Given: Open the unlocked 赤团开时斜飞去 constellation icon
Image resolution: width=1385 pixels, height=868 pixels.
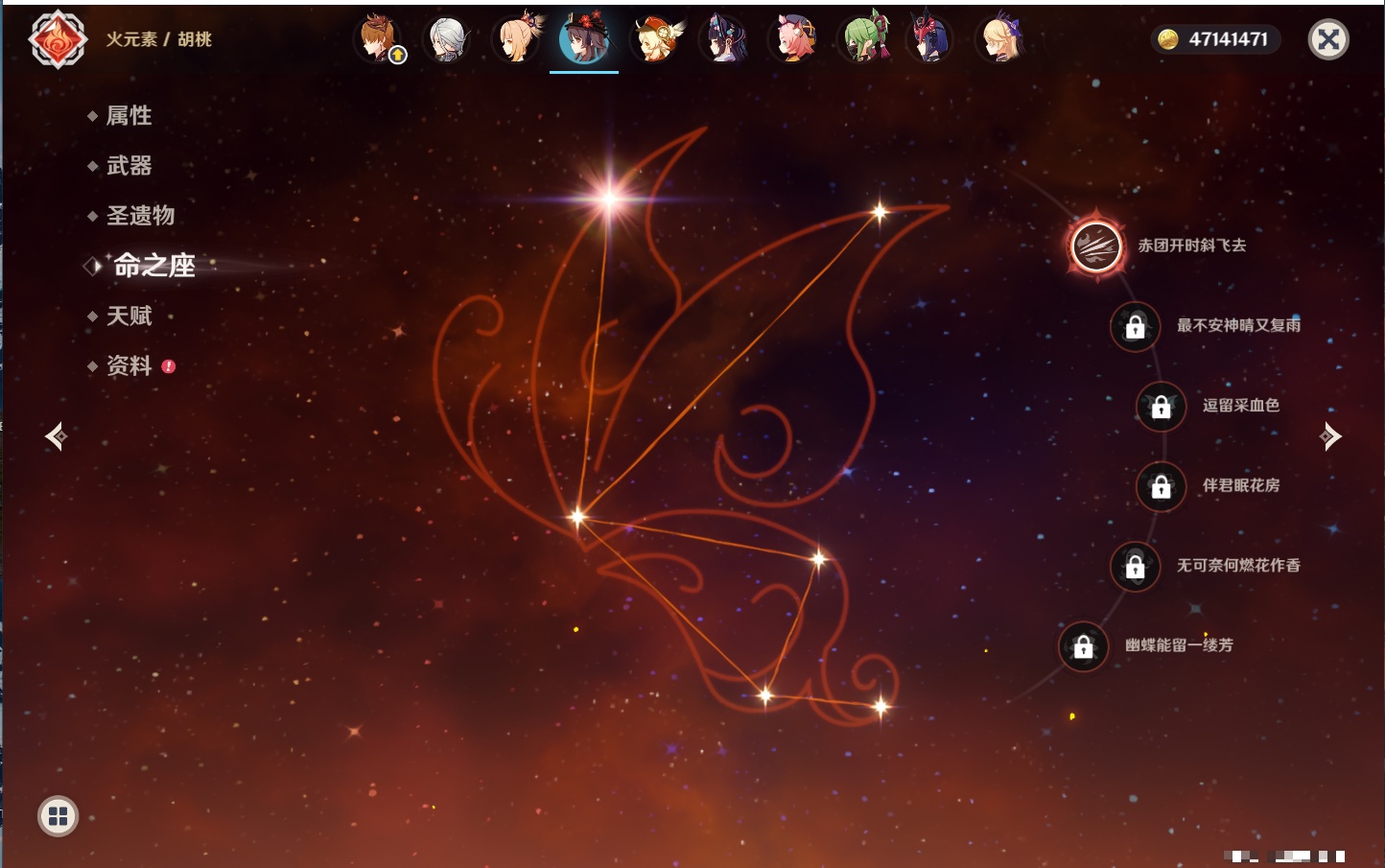Looking at the screenshot, I should point(1096,246).
